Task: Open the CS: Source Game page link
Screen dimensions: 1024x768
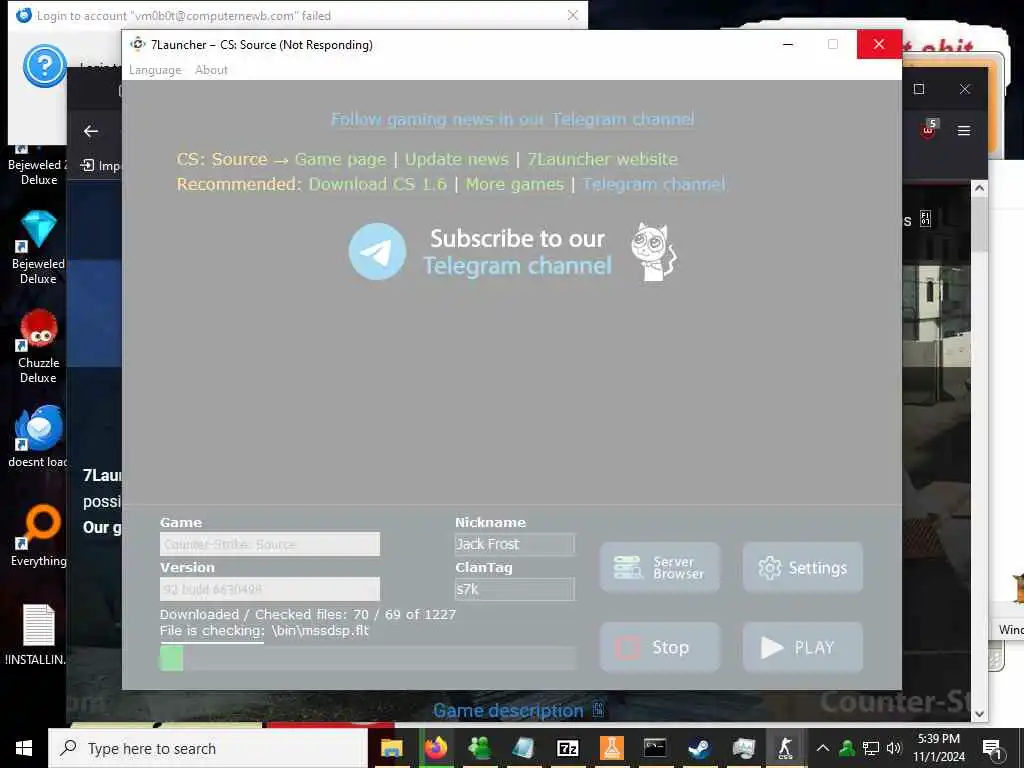Action: (x=340, y=159)
